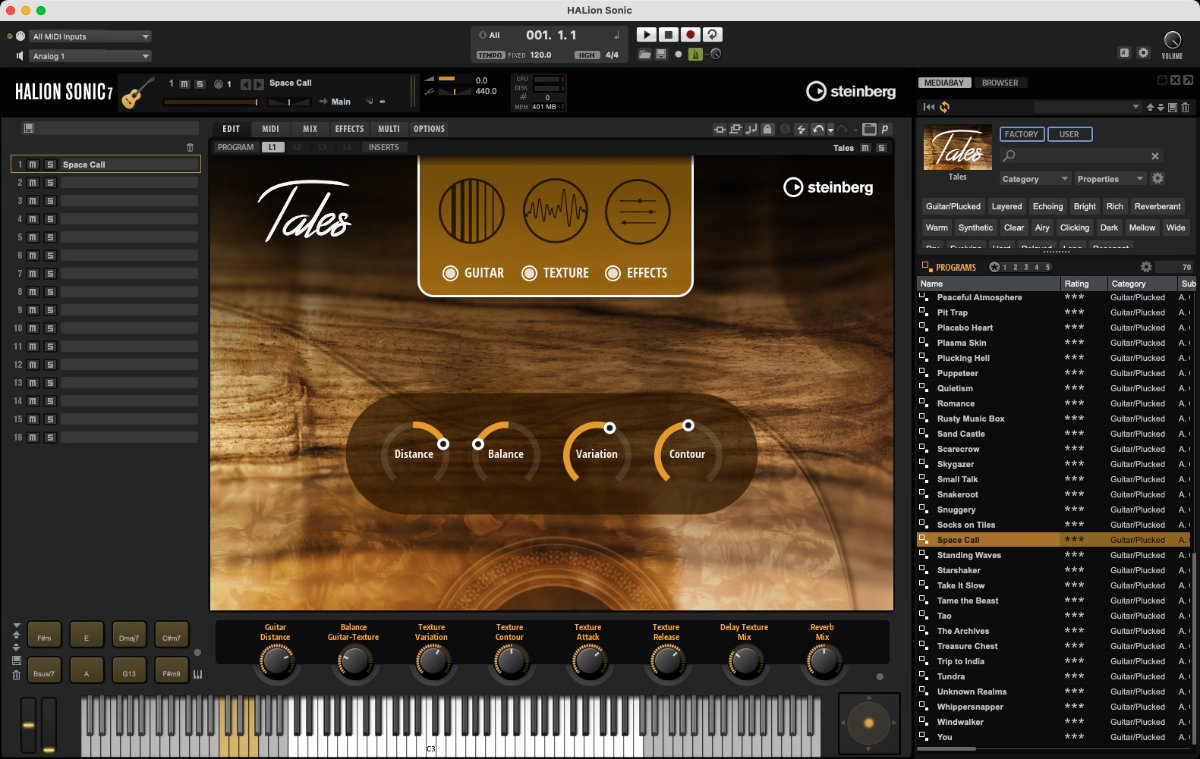The width and height of the screenshot is (1200, 759).
Task: Expand the Properties filter dropdown
Action: pos(1110,179)
